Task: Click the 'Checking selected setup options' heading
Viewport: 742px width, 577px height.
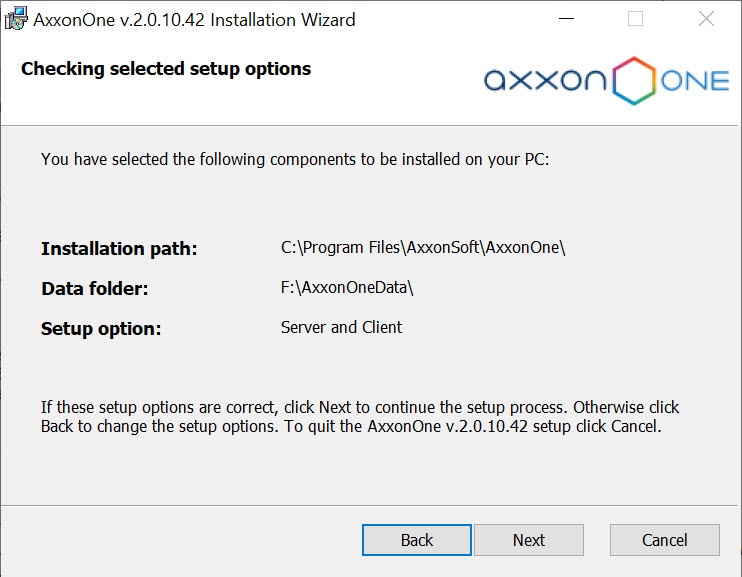Action: 166,69
